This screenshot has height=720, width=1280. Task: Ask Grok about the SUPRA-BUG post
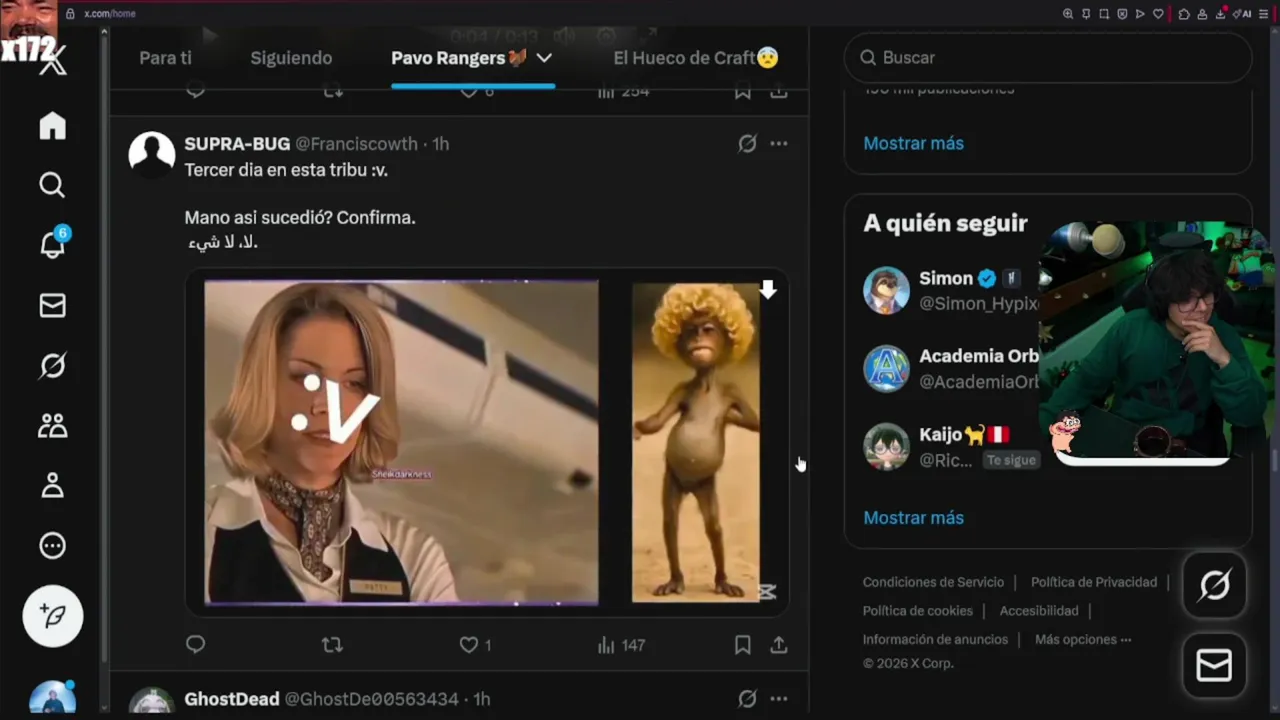[747, 144]
